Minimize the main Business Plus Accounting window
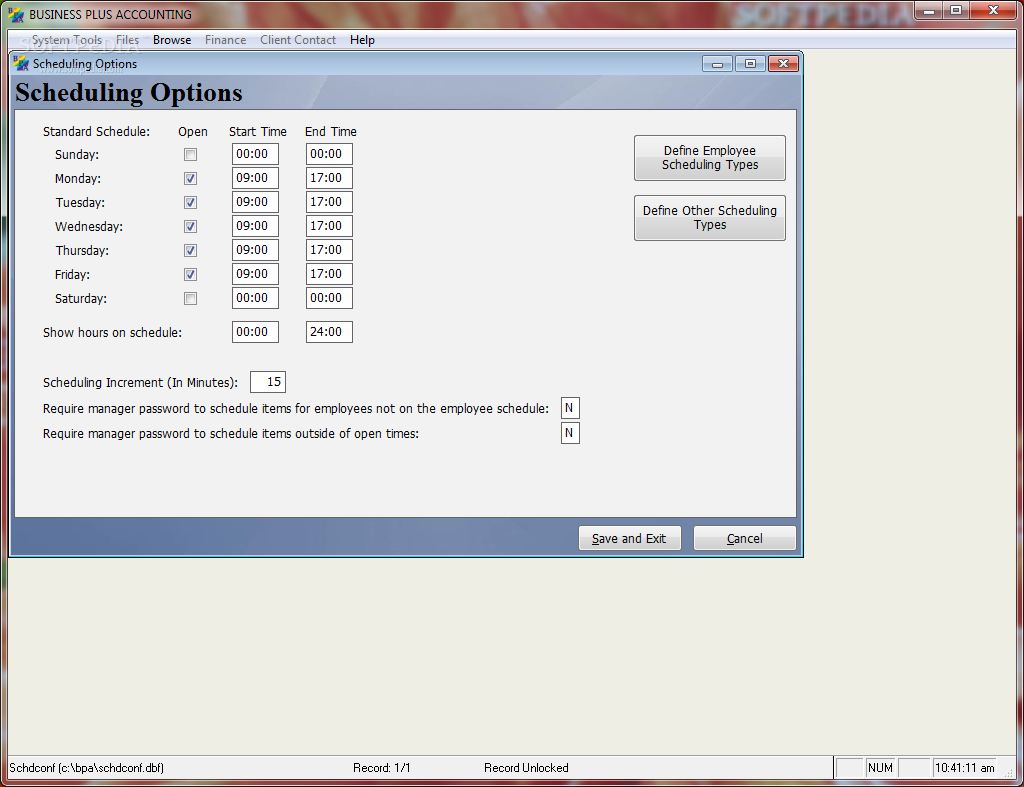The width and height of the screenshot is (1024, 787). (929, 10)
